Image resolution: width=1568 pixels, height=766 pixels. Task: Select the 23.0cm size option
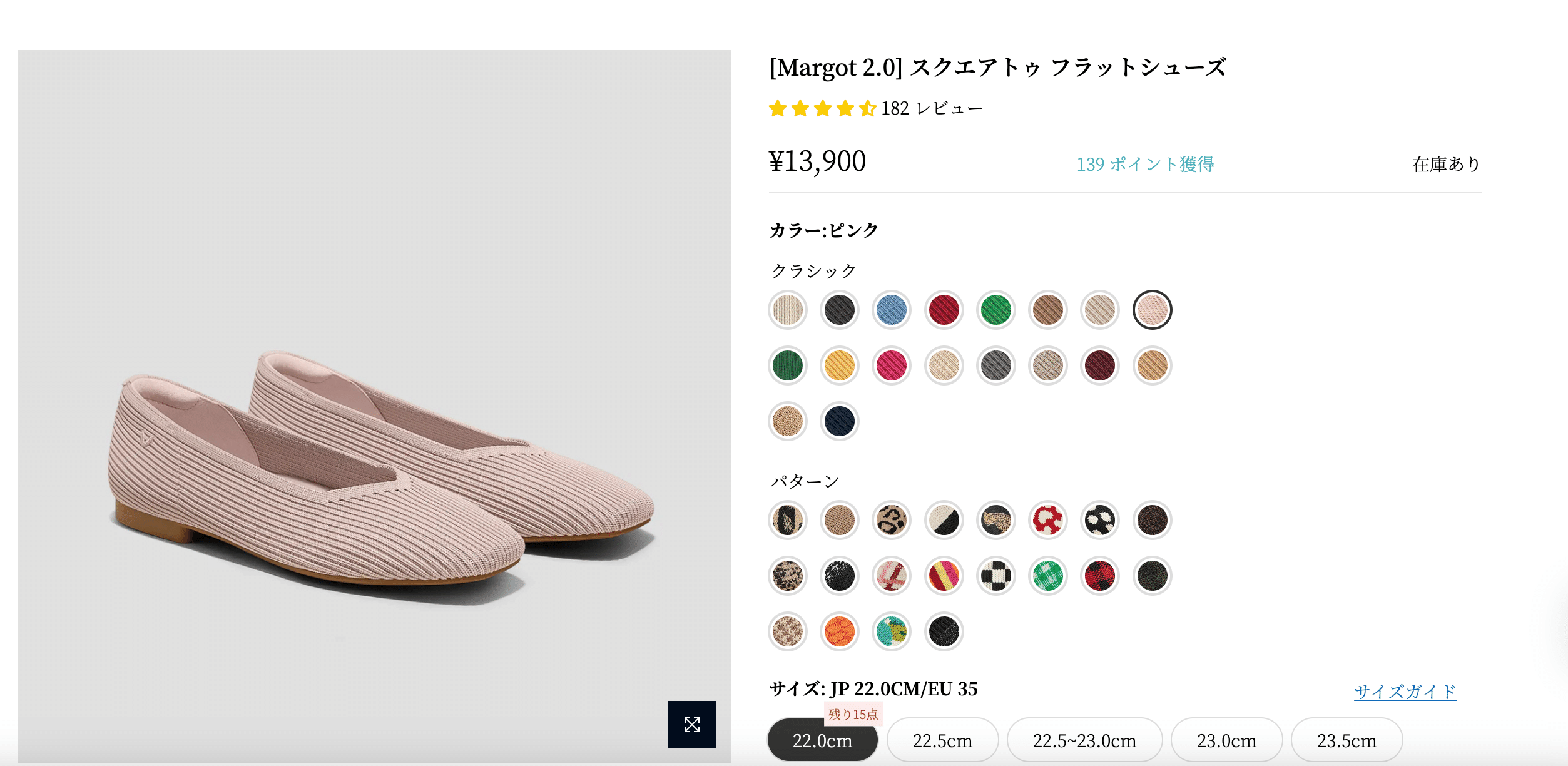[1226, 740]
